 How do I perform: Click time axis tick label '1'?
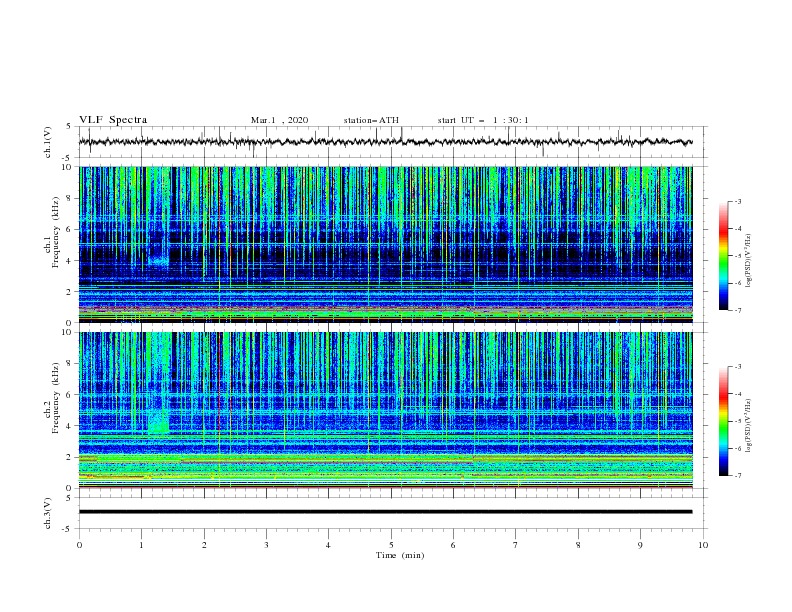point(141,545)
